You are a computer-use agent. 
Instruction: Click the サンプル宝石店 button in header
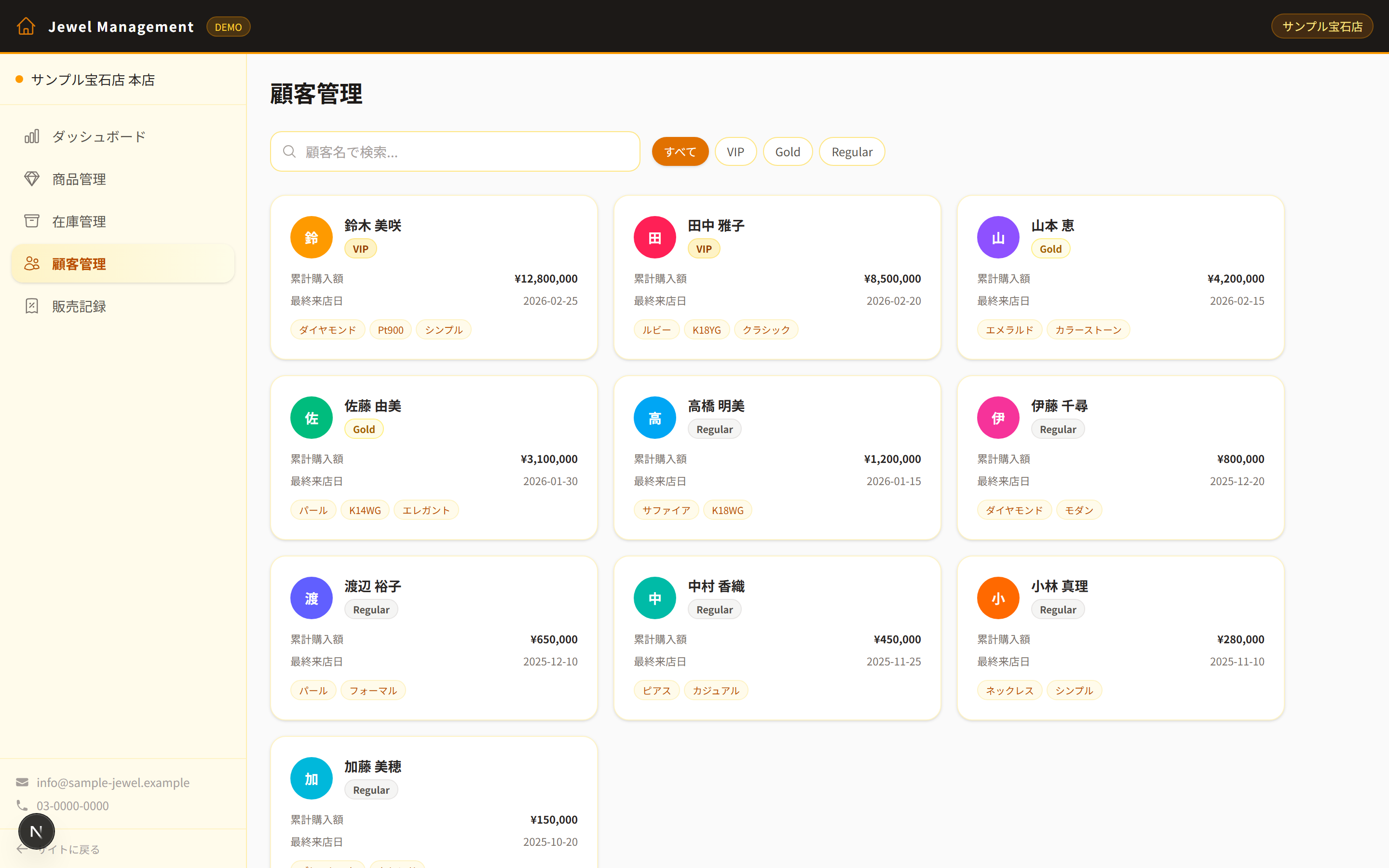tap(1322, 27)
